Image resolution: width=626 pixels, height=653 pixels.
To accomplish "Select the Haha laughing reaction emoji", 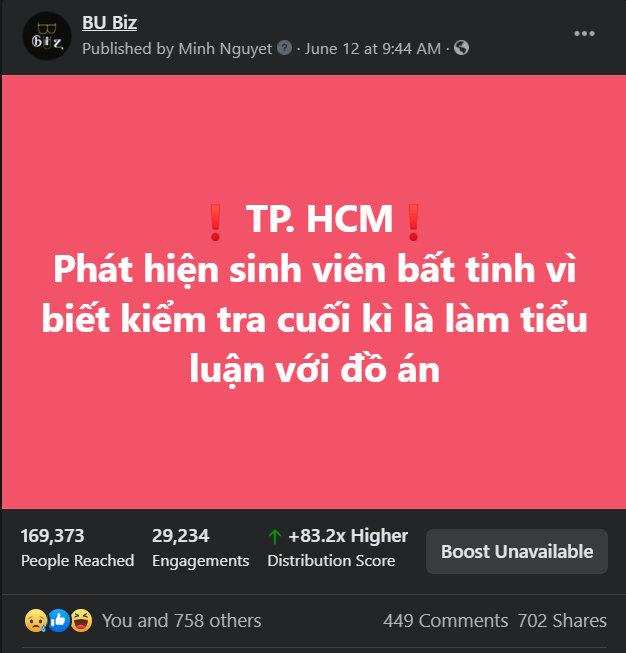I will (x=81, y=621).
